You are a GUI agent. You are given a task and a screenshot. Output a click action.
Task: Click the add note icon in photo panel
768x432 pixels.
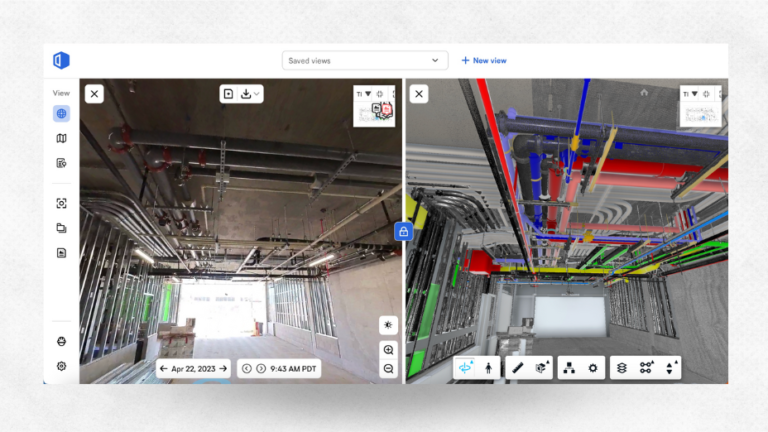pos(228,94)
